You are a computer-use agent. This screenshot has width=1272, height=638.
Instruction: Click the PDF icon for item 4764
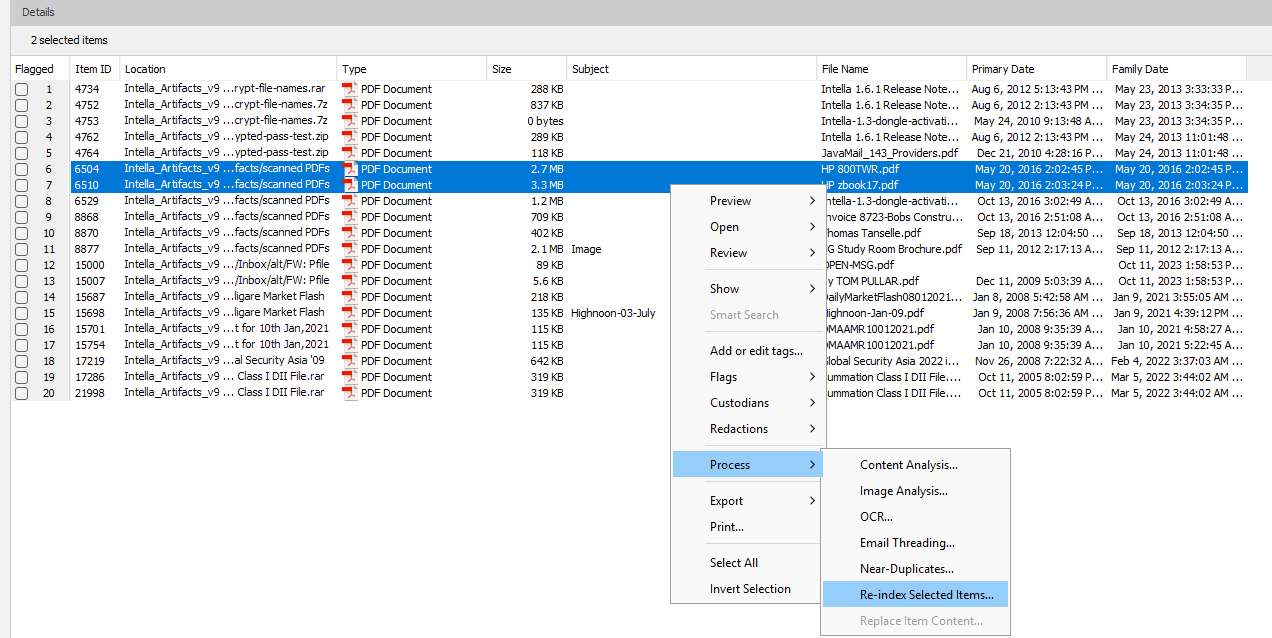coord(349,153)
